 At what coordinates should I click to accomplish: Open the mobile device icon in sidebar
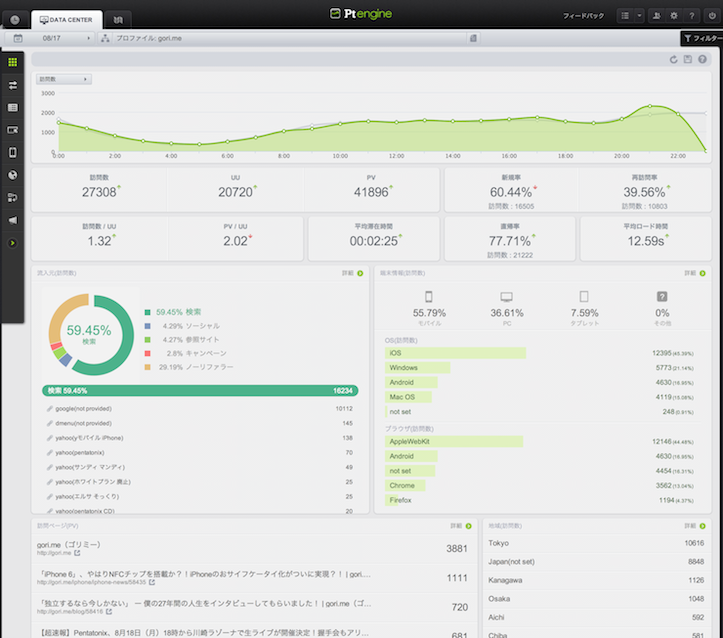point(13,152)
